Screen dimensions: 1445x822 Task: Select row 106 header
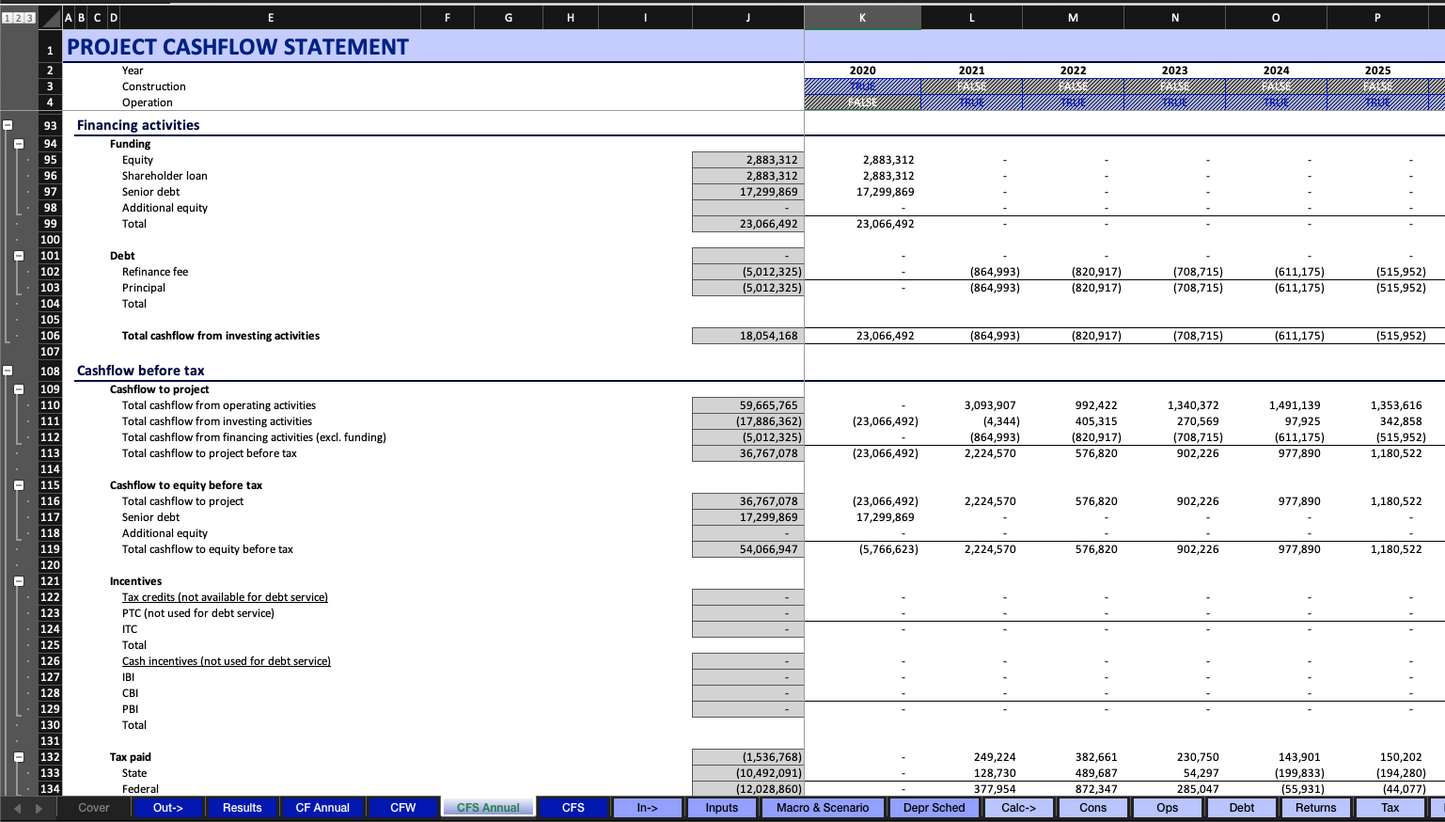[50, 336]
